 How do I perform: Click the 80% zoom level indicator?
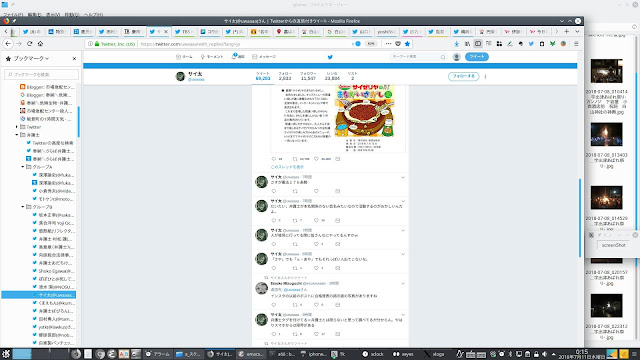pyautogui.click(x=371, y=44)
